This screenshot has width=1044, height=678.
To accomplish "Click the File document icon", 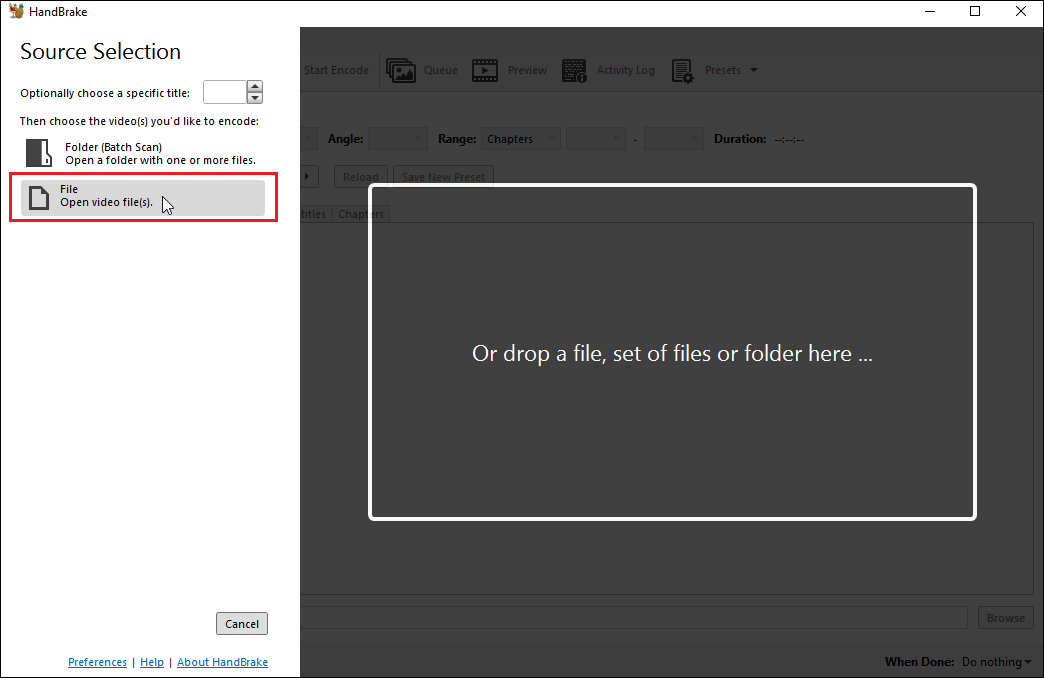I will (39, 197).
